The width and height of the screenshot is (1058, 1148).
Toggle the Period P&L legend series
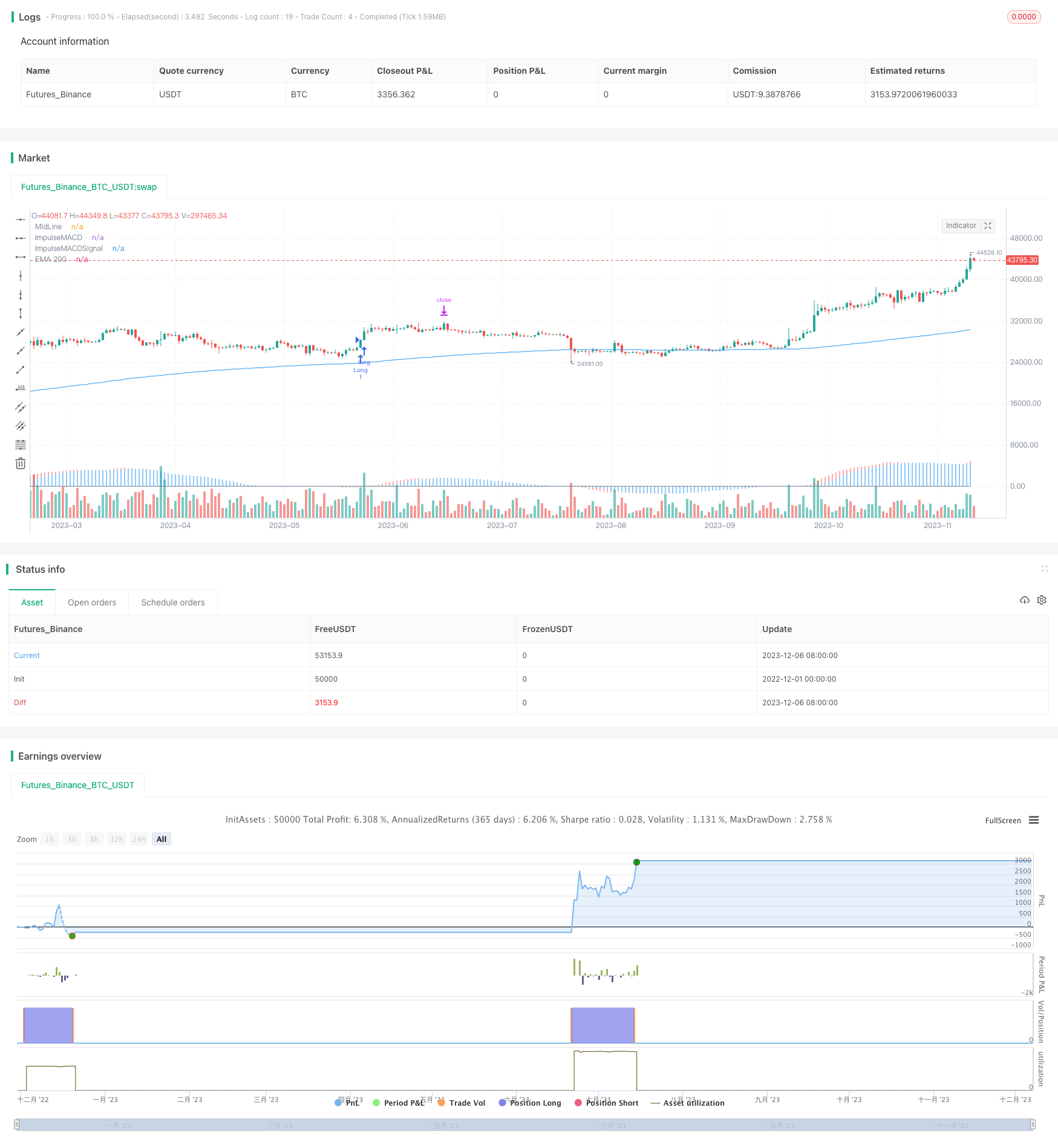coord(399,1103)
